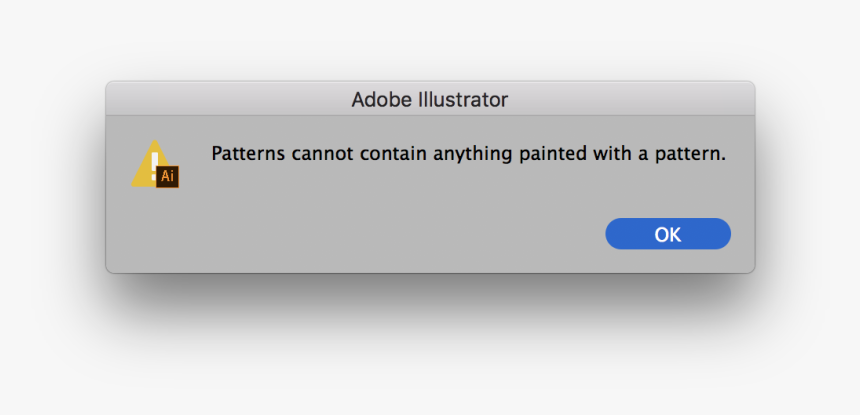Click "pattern." at the end of the message

pos(692,154)
